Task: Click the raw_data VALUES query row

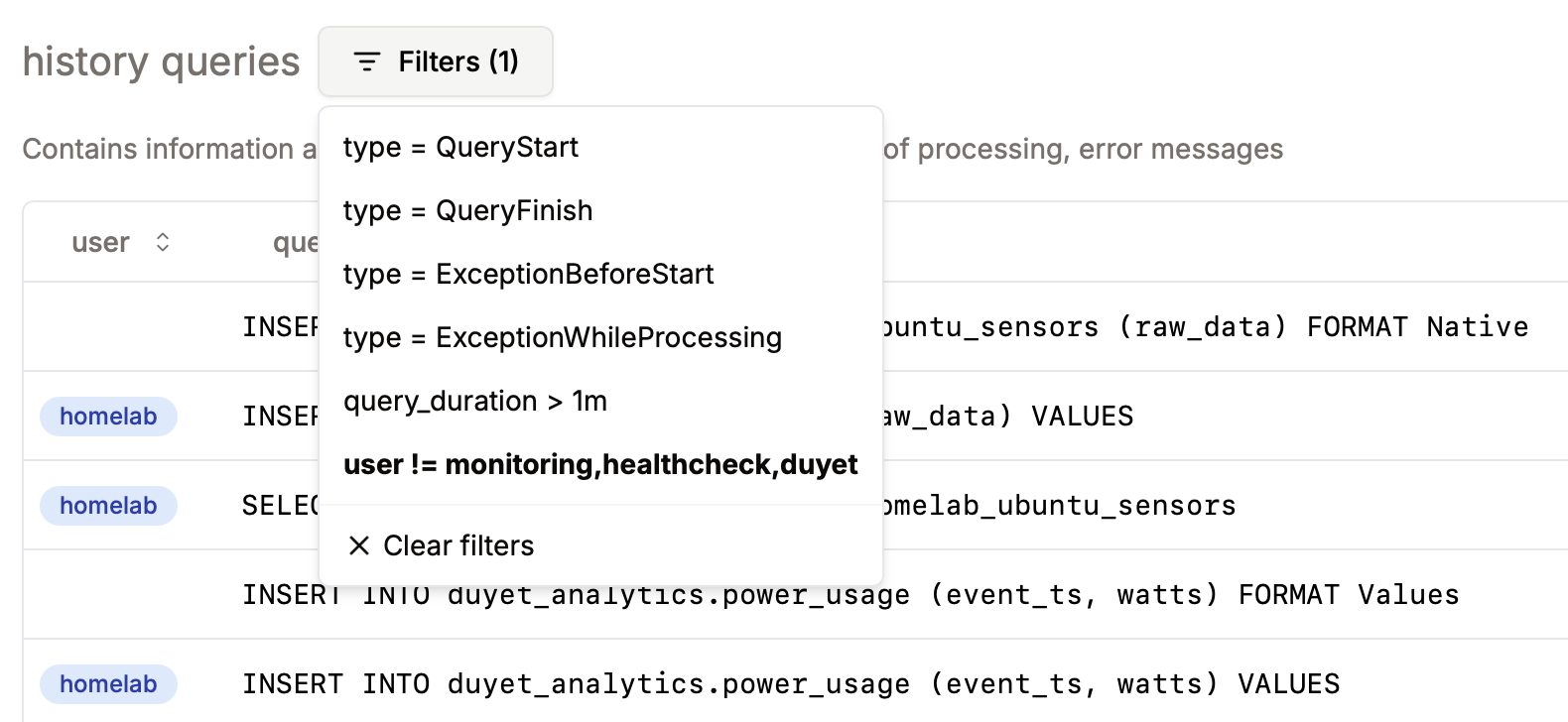Action: 1006,417
